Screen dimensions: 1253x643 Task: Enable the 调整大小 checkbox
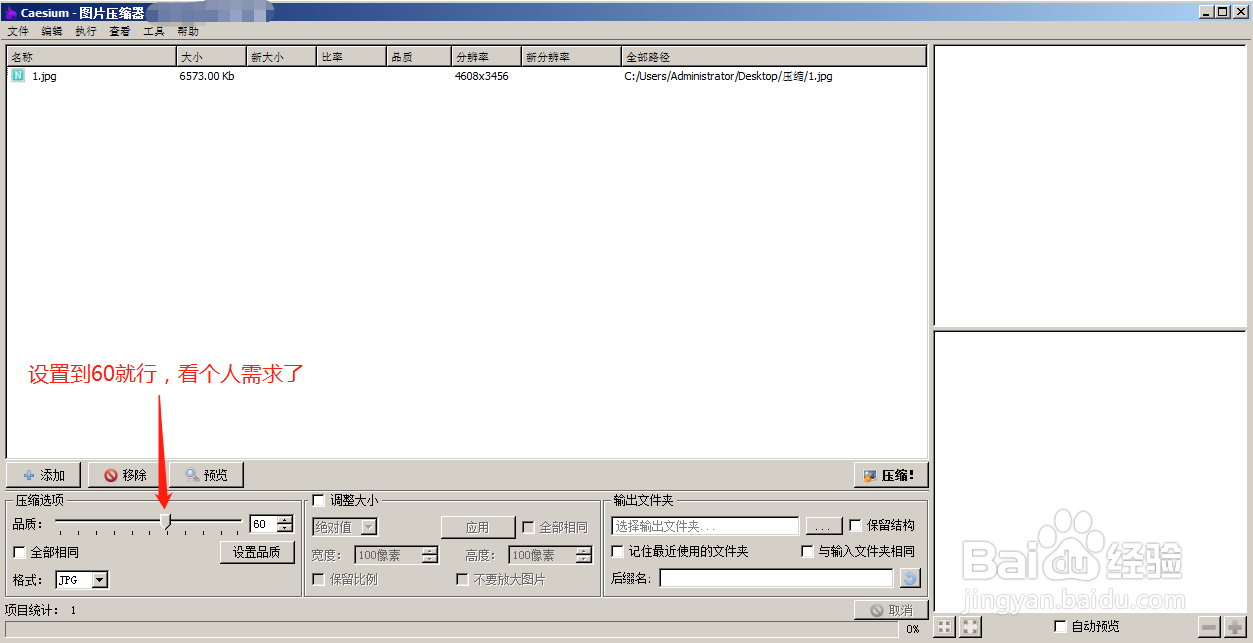pos(319,500)
